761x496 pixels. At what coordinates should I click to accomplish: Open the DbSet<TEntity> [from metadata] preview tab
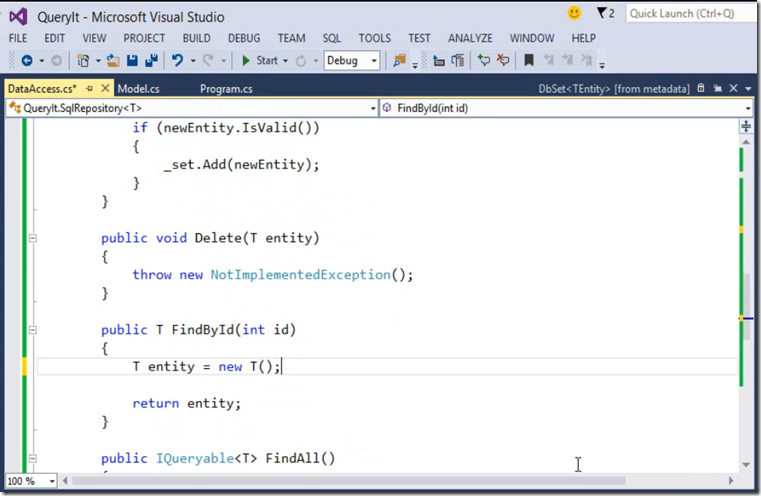[x=613, y=89]
